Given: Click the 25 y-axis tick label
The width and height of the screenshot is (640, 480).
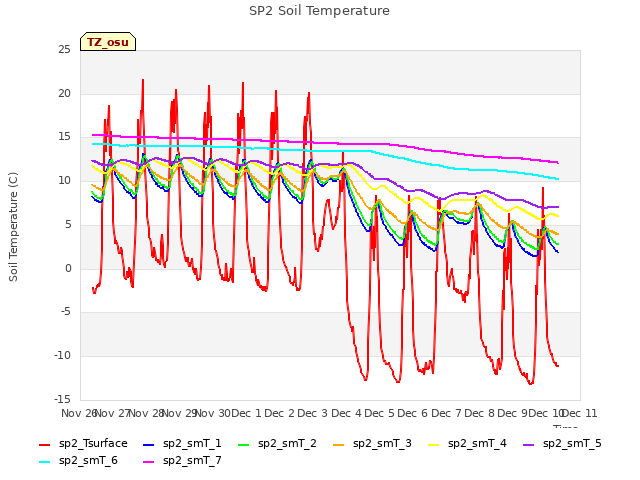Looking at the screenshot, I should 64,50.
